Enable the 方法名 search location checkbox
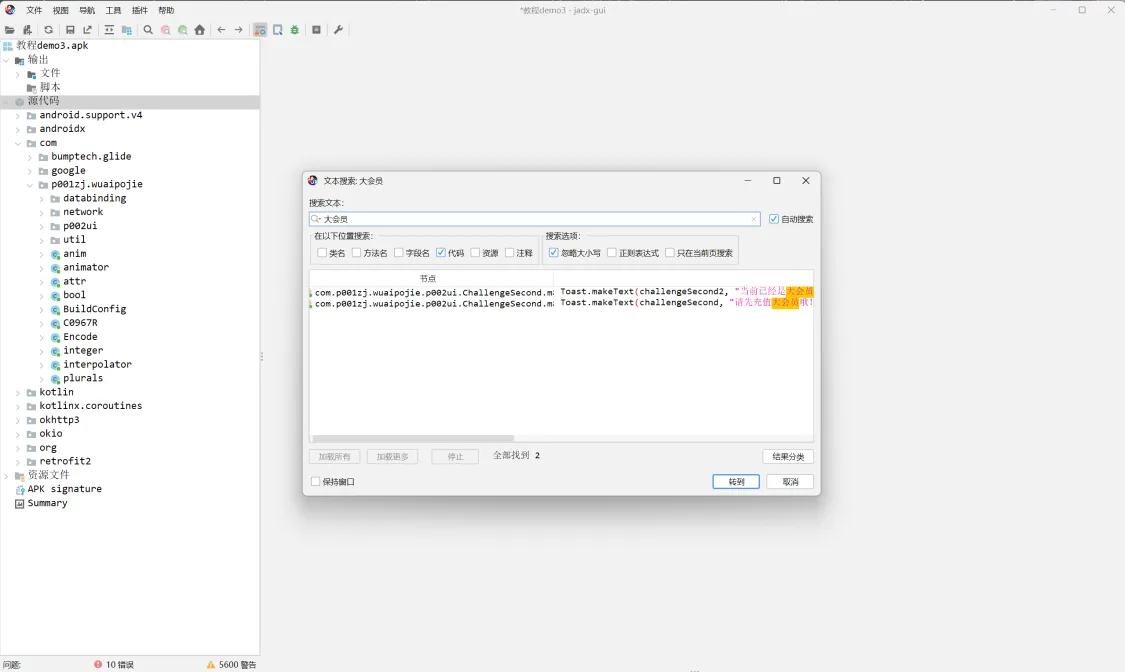This screenshot has height=672, width=1125. coord(357,252)
